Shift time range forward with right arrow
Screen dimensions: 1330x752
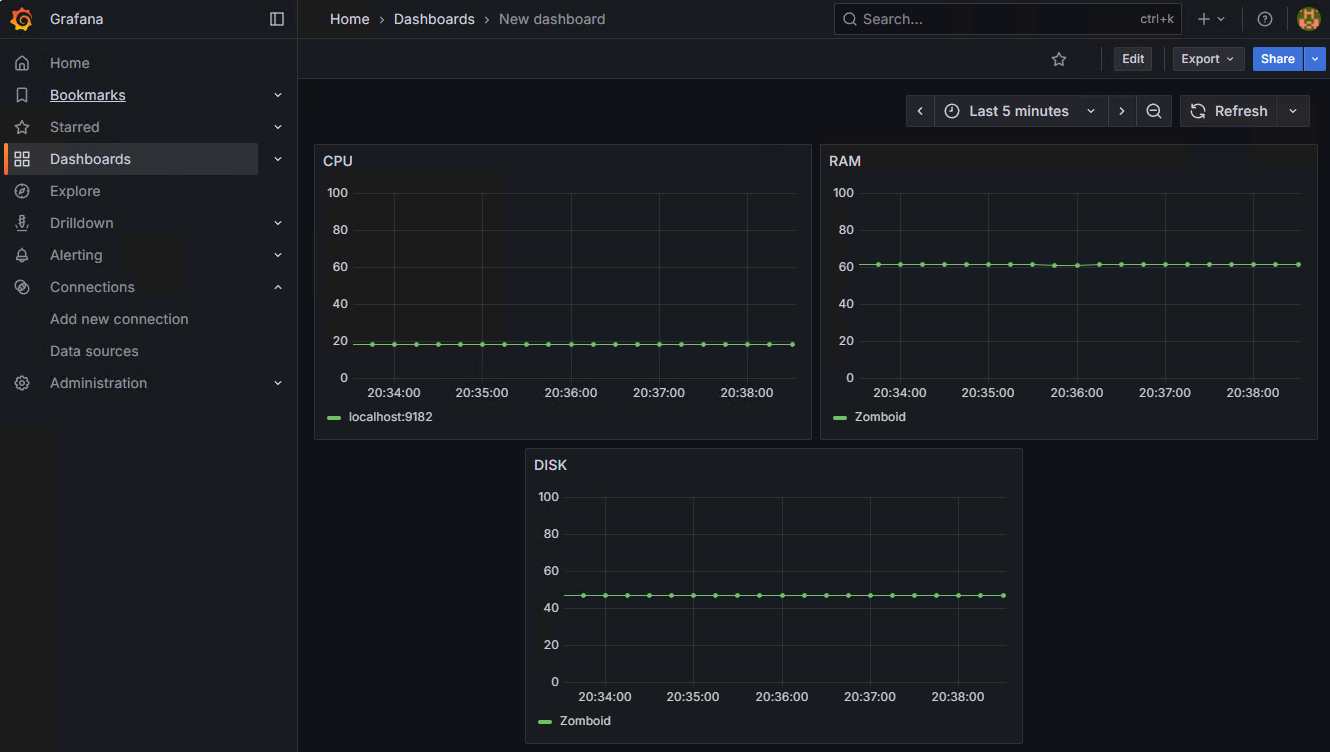(x=1122, y=111)
